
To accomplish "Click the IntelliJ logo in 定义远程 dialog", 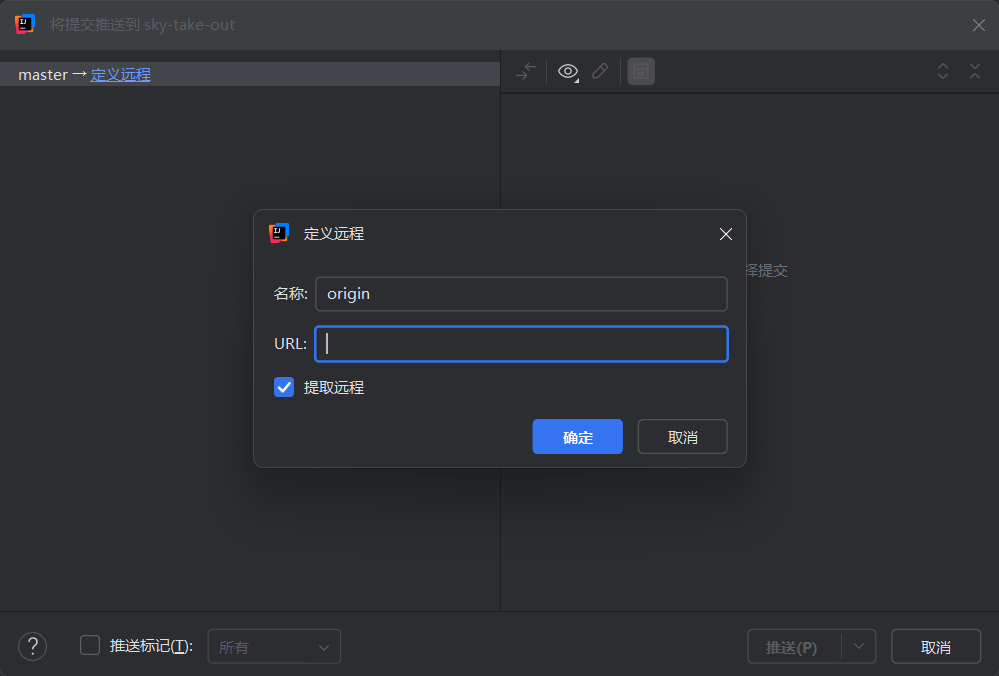I will 279,233.
